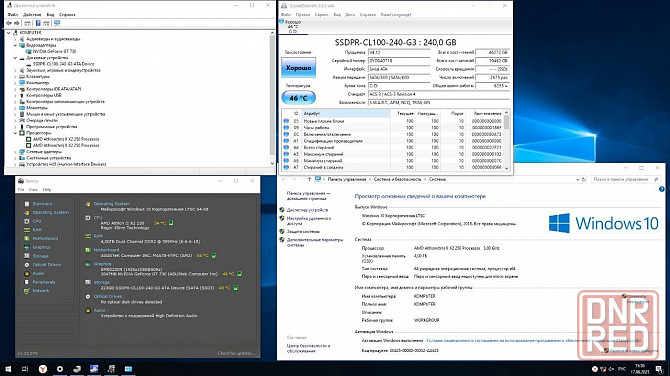Open the View menu in Speccy

pyautogui.click(x=33, y=189)
